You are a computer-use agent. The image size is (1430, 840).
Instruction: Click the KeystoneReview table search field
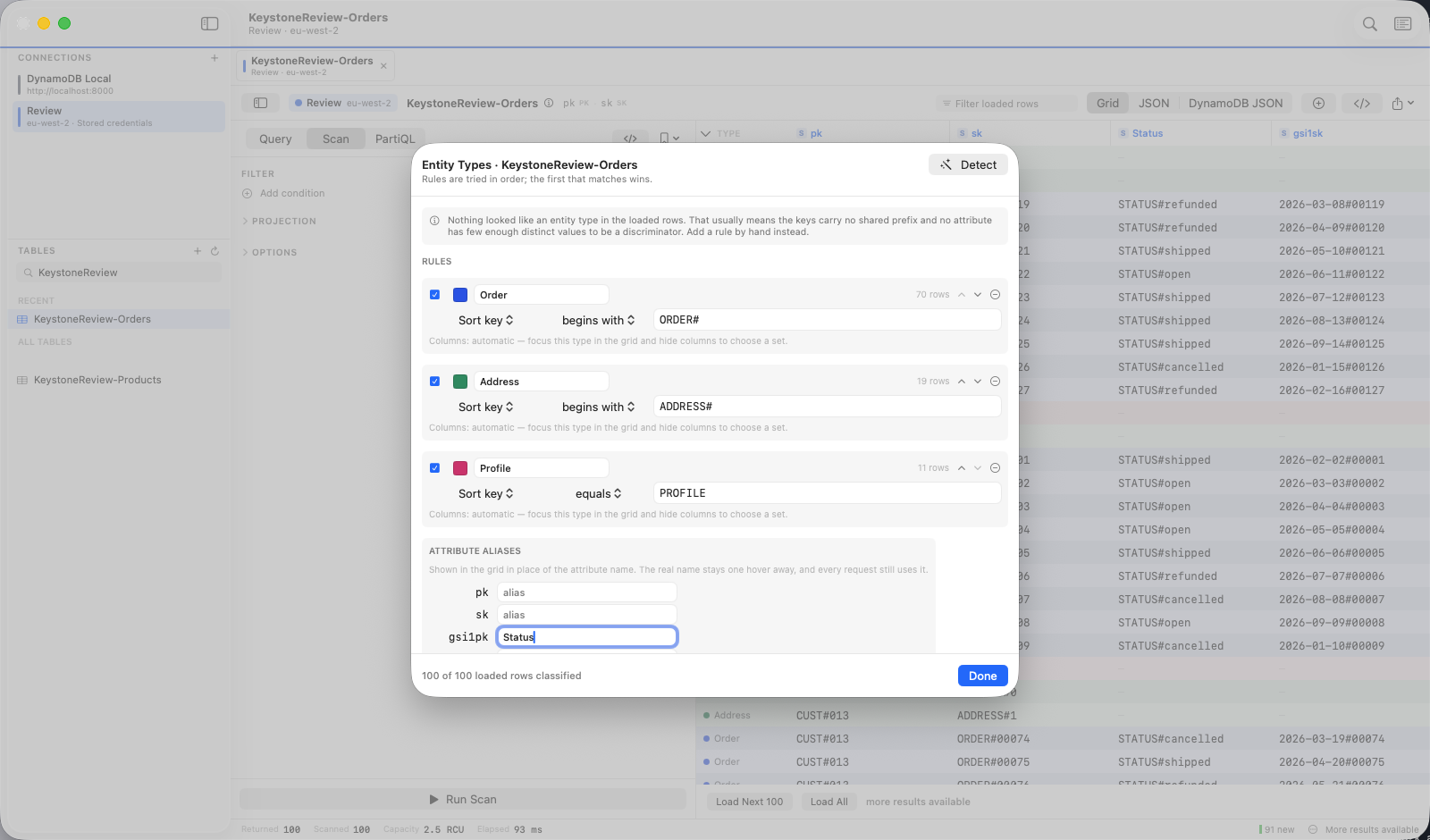120,273
